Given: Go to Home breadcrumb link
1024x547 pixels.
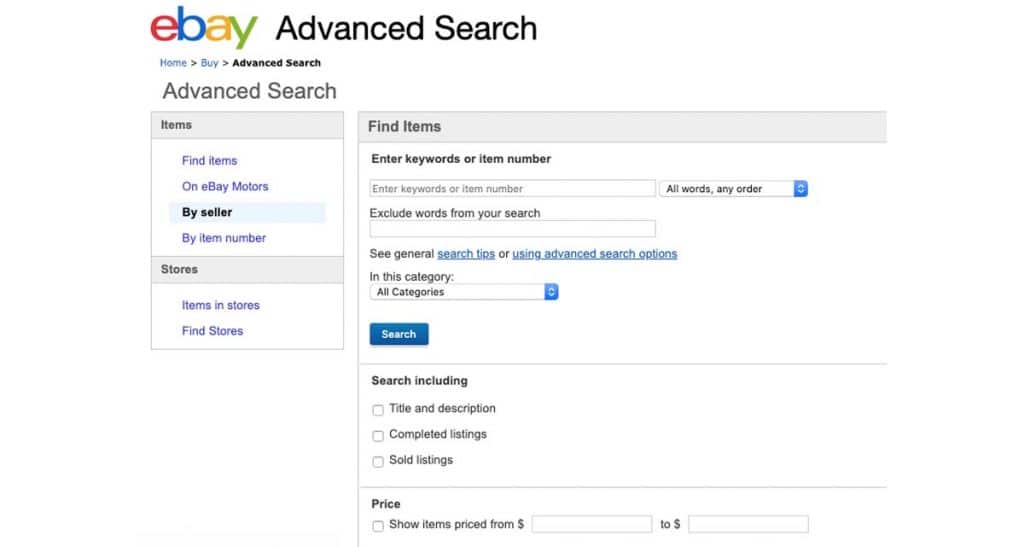Looking at the screenshot, I should coord(173,63).
